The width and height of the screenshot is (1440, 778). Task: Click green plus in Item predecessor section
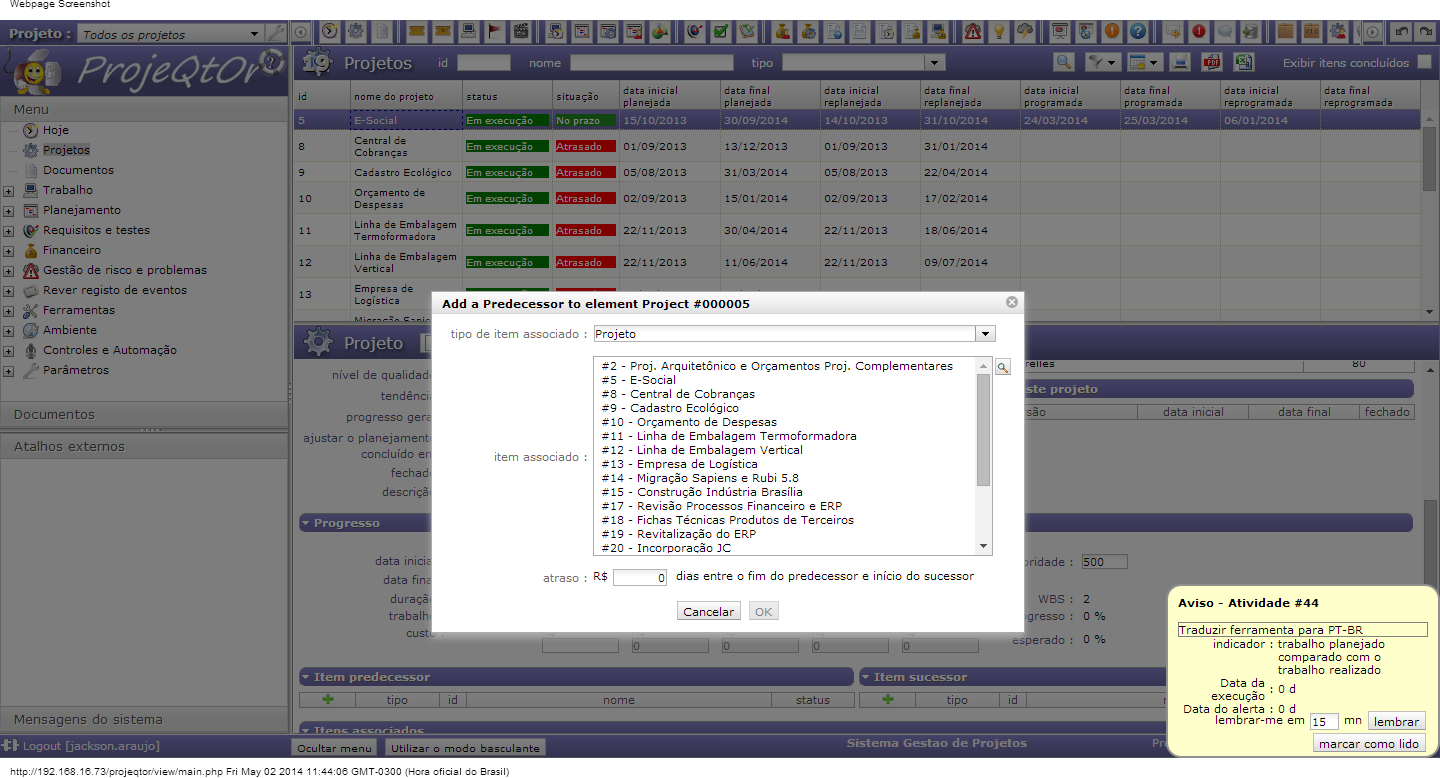[x=327, y=700]
